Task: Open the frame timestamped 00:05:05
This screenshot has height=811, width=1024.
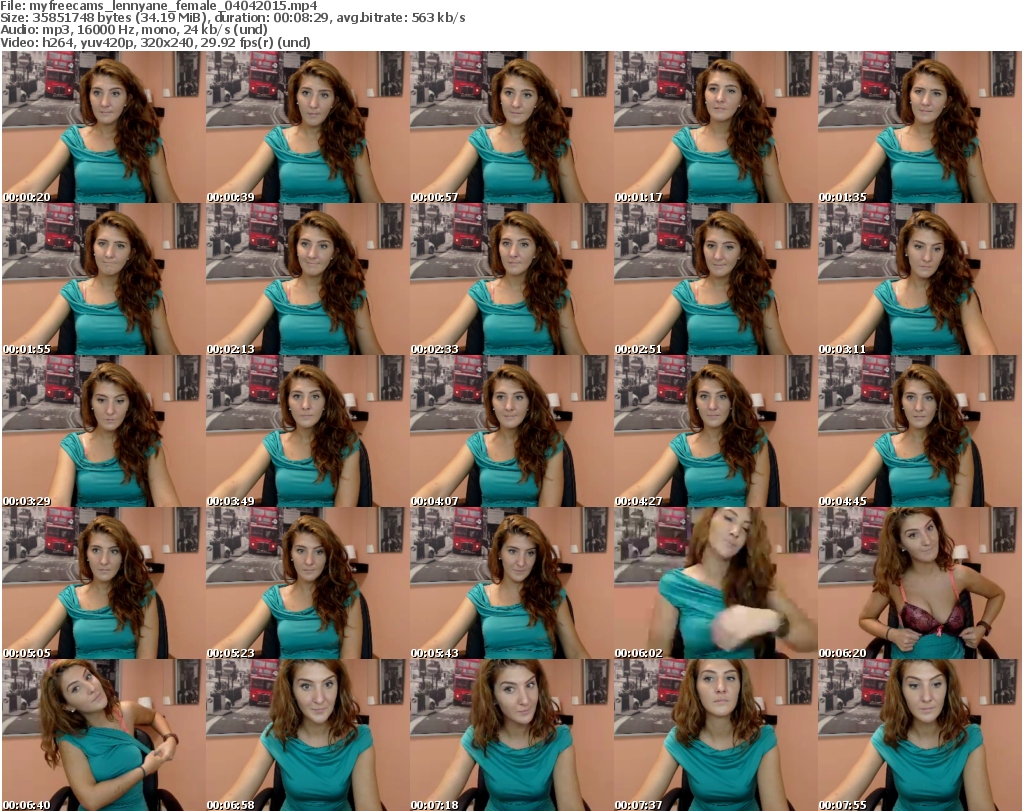Action: pyautogui.click(x=102, y=583)
